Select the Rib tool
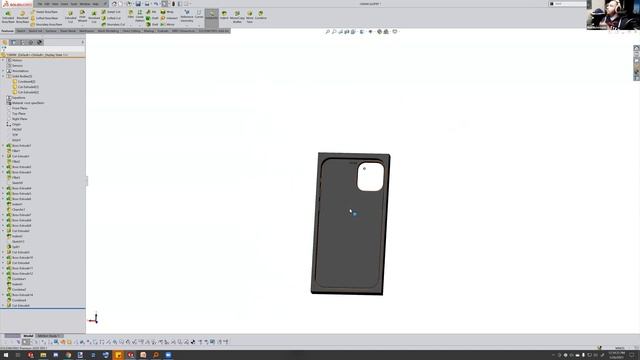This screenshot has width=640, height=360. click(x=151, y=12)
